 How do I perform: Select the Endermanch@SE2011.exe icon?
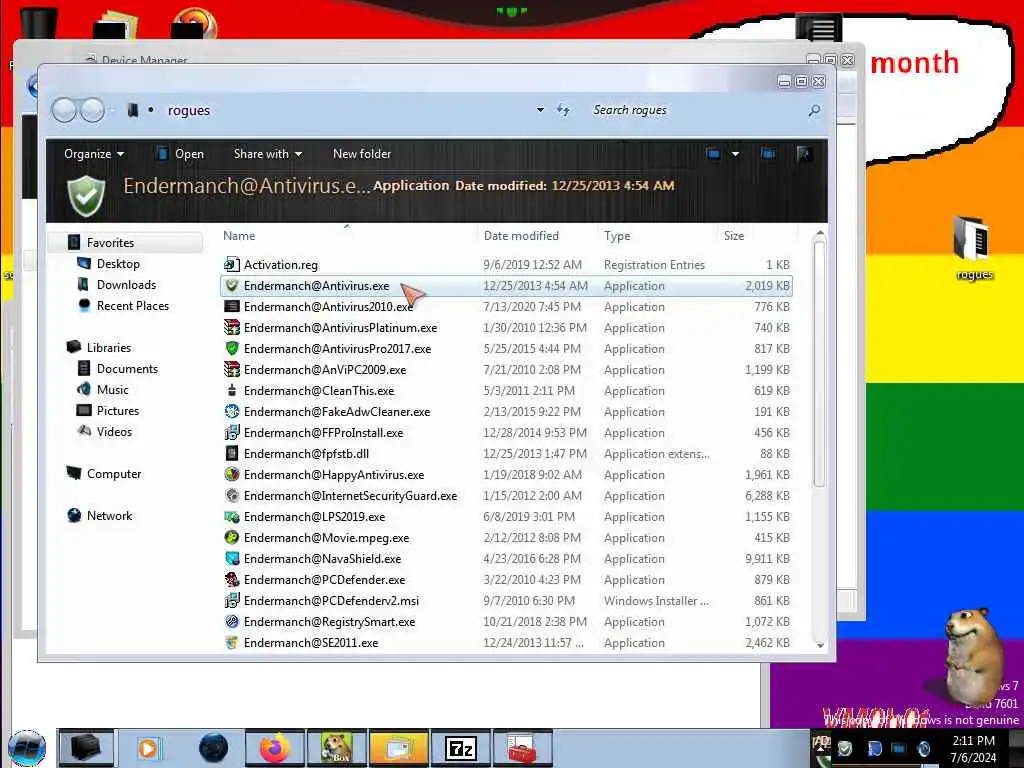tap(231, 643)
